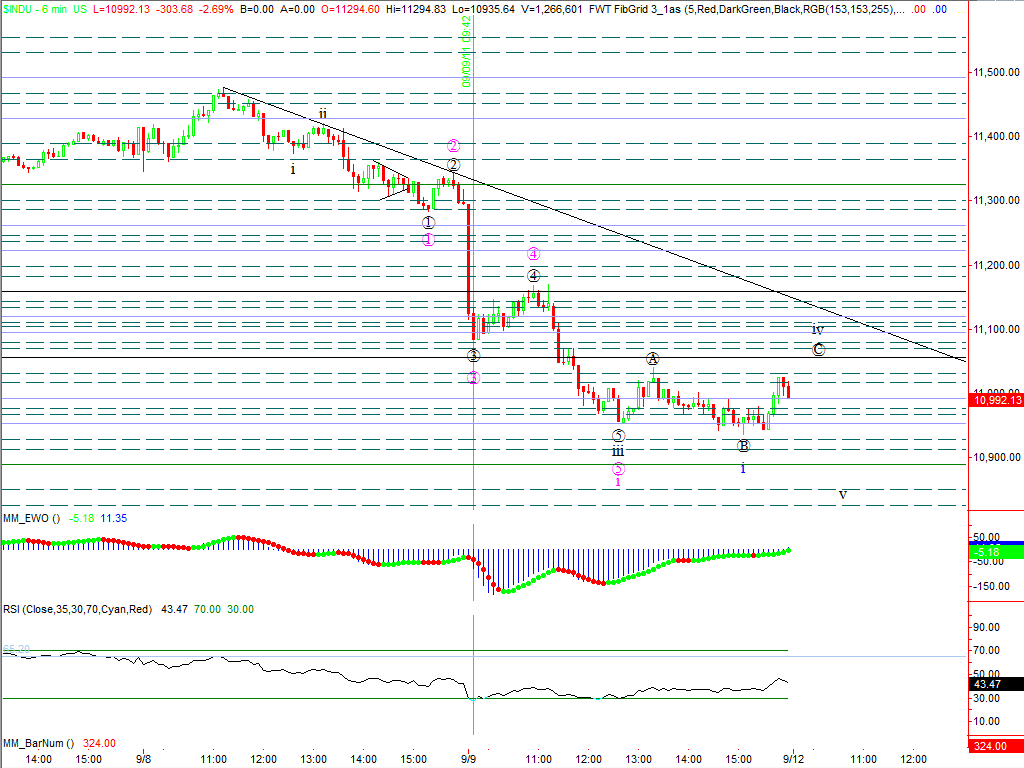
Task: Click the wave iv label
Action: click(x=818, y=330)
